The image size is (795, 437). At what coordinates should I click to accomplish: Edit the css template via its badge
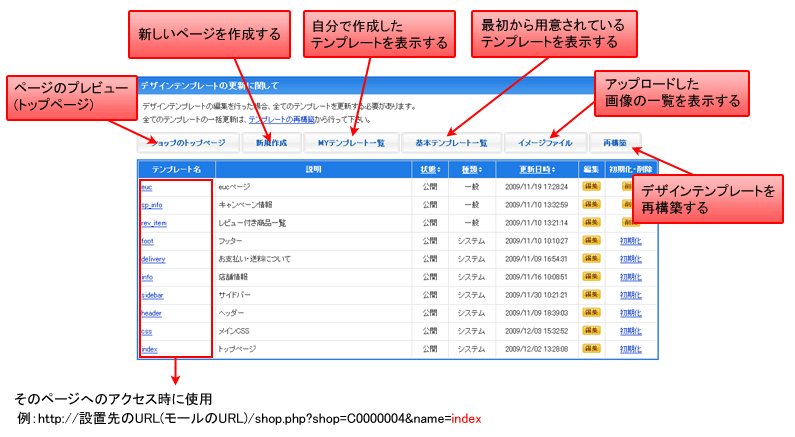590,331
